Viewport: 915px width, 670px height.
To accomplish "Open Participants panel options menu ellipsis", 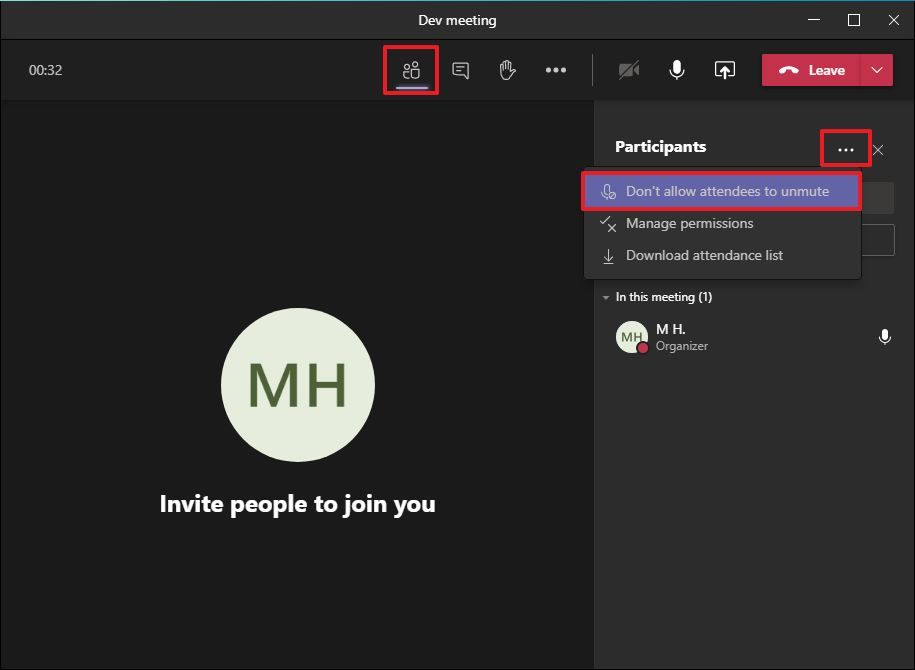I will point(846,148).
